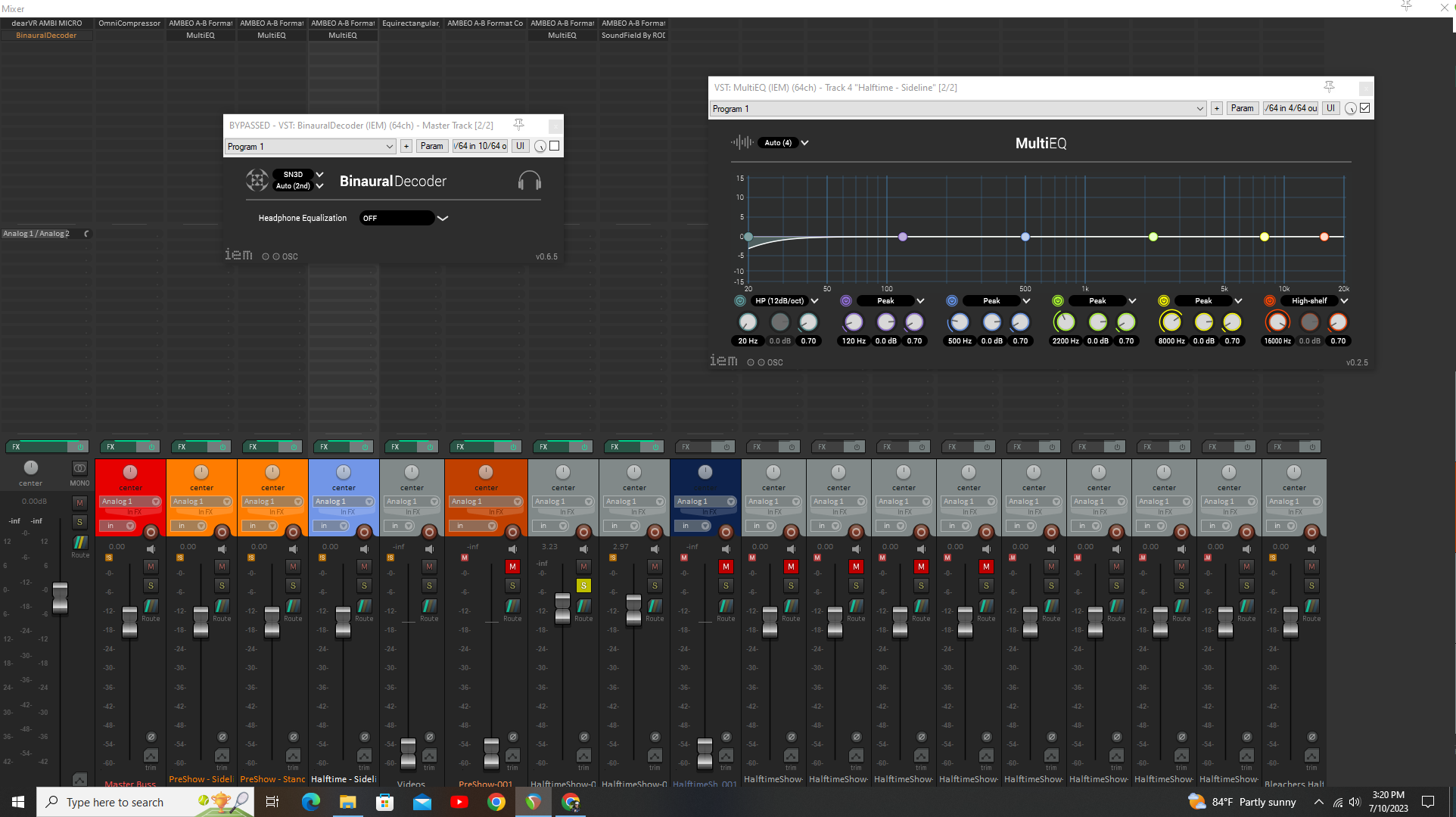
Task: Pin the BinauralDecoder VST window
Action: click(518, 125)
